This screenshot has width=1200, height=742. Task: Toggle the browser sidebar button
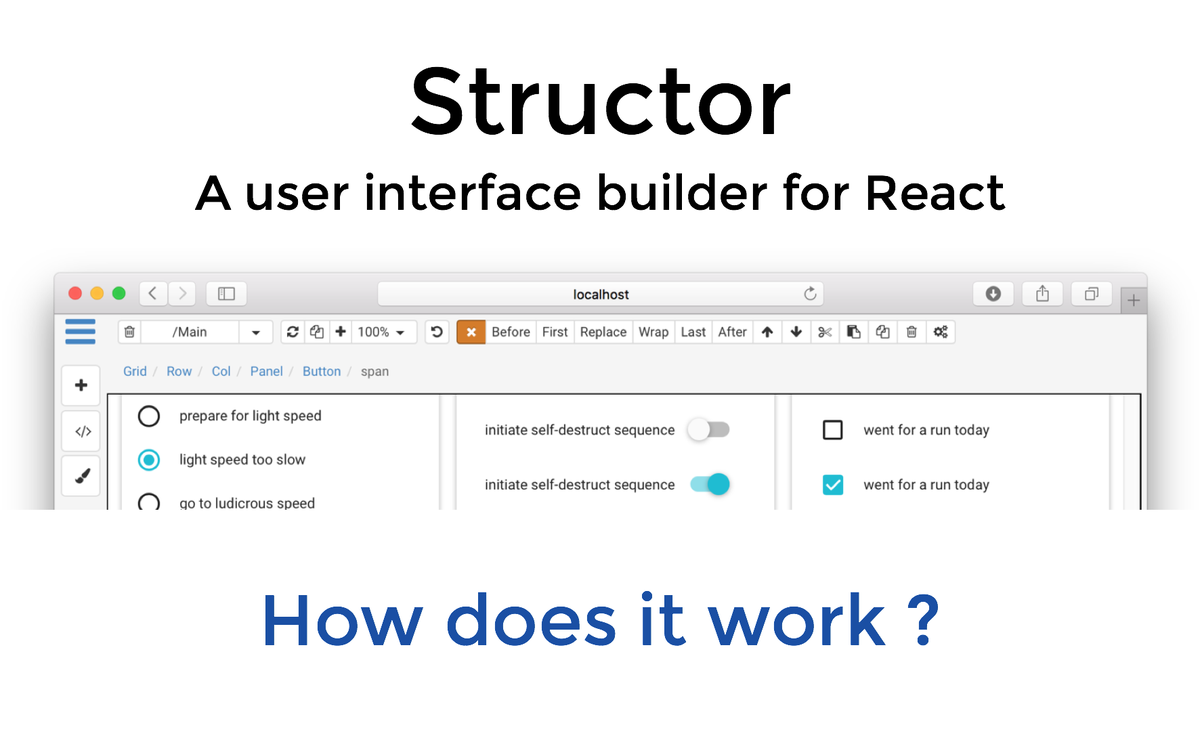click(226, 294)
